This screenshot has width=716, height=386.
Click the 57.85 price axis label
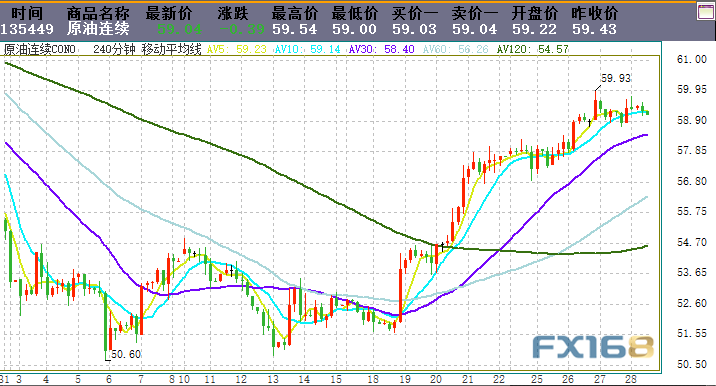691,150
